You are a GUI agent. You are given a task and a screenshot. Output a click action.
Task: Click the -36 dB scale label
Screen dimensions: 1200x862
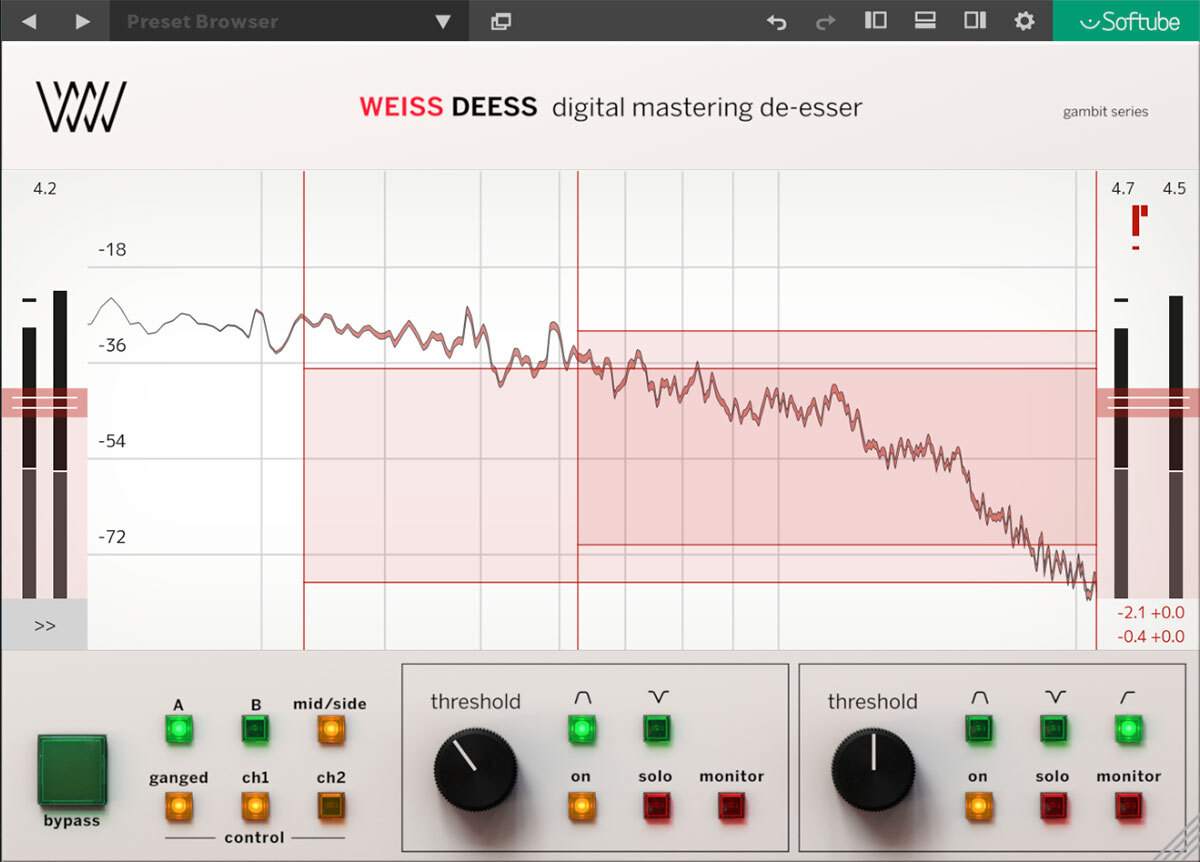point(112,345)
